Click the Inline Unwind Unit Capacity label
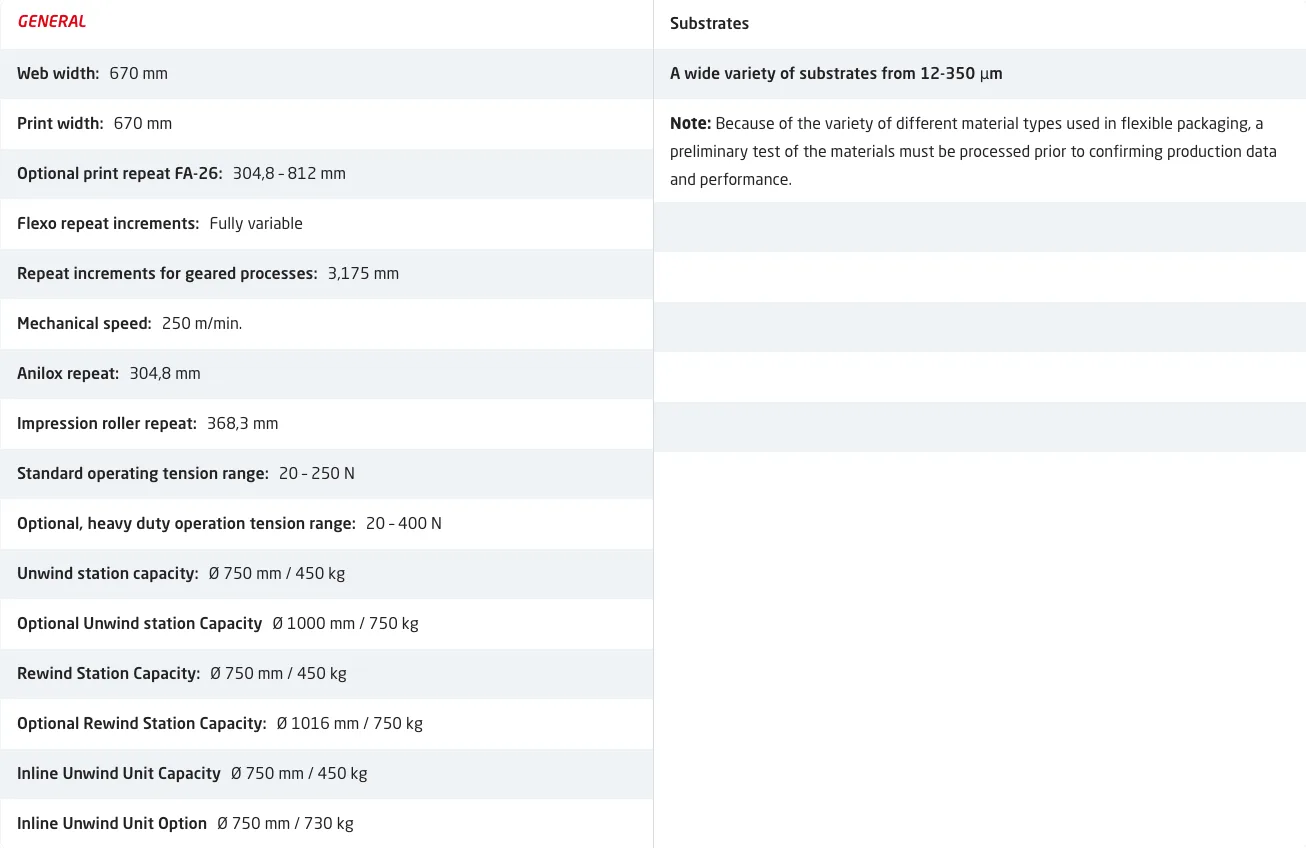The image size is (1306, 848). click(x=118, y=774)
